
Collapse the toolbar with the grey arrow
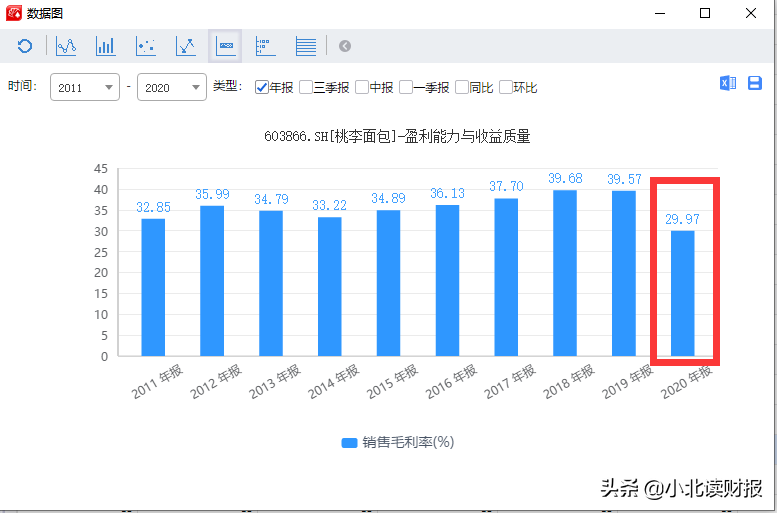pyautogui.click(x=345, y=46)
